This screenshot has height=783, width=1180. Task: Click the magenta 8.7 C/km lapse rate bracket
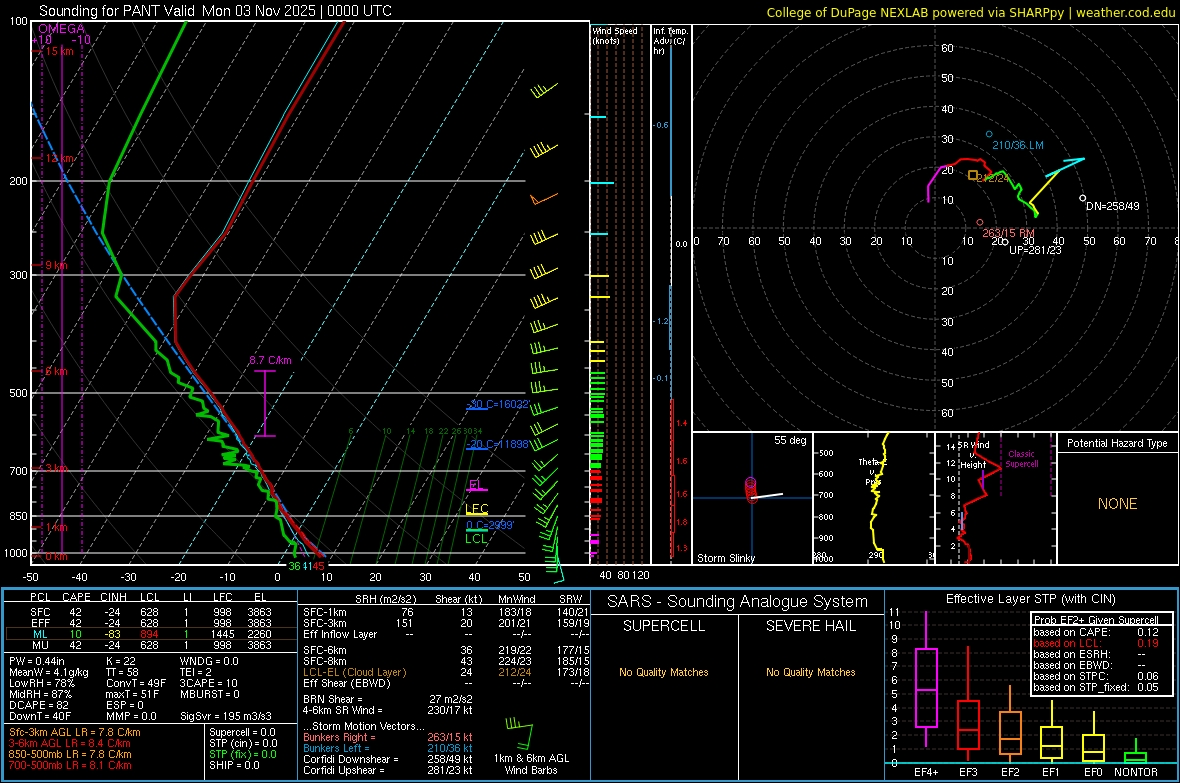click(265, 403)
